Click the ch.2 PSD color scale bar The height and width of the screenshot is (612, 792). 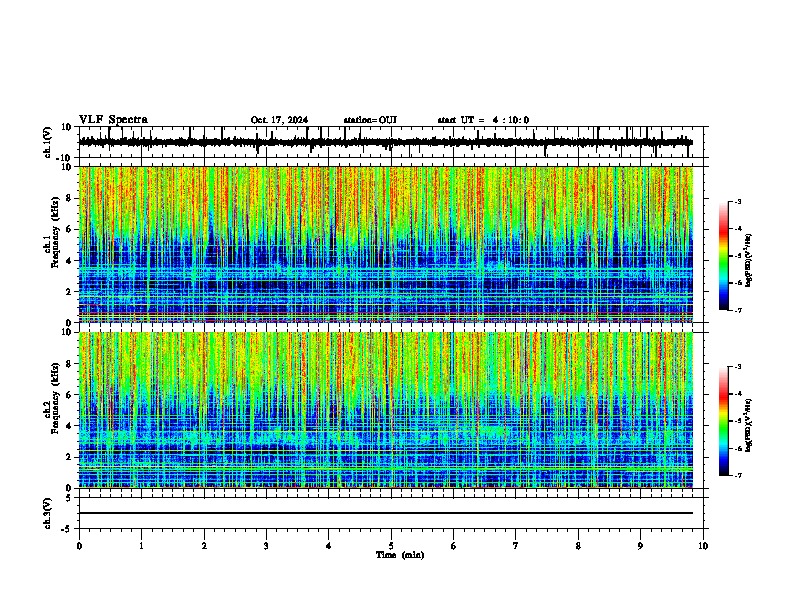tap(724, 421)
